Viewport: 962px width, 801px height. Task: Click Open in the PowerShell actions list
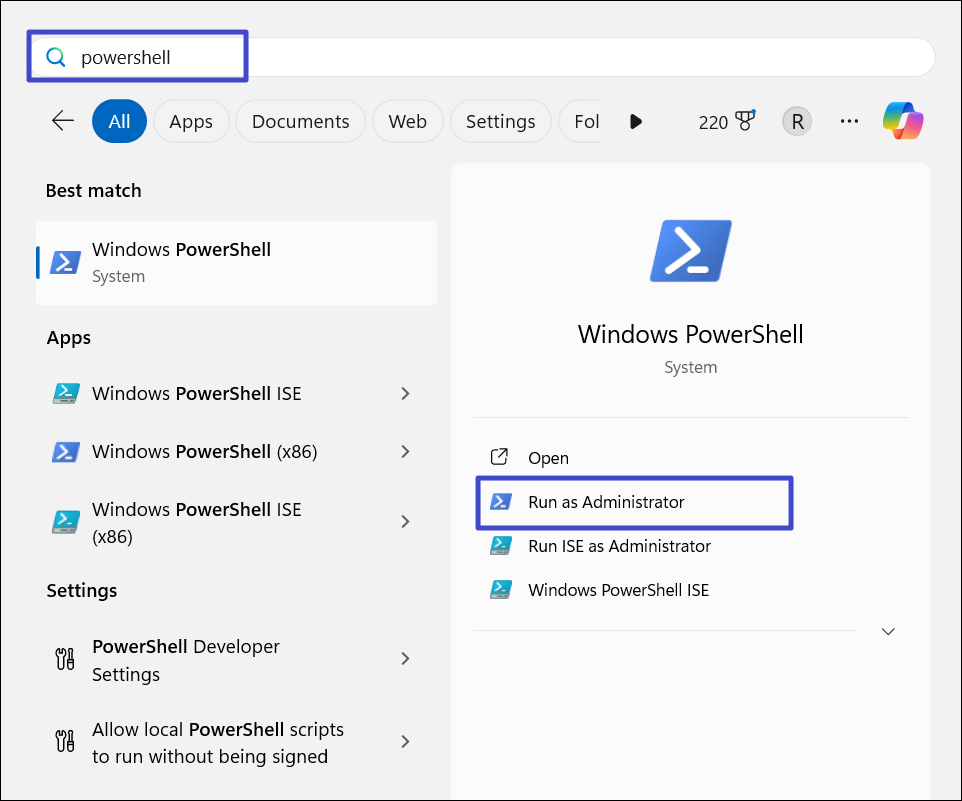tap(548, 458)
